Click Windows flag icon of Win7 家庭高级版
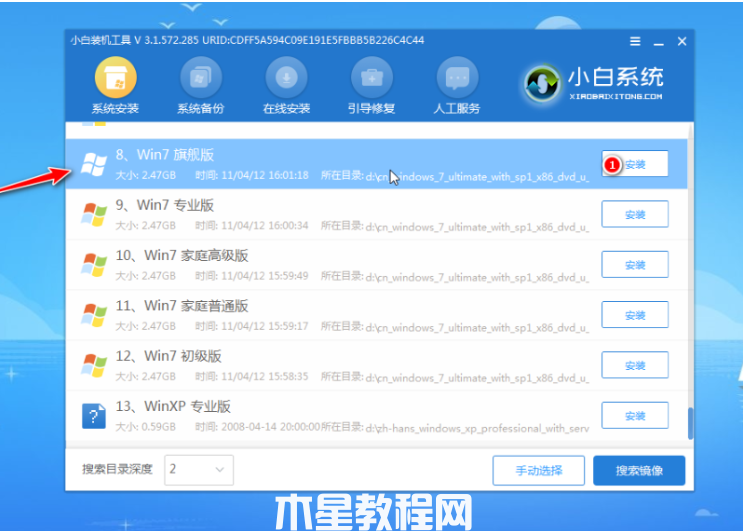743x531 pixels. coord(94,265)
